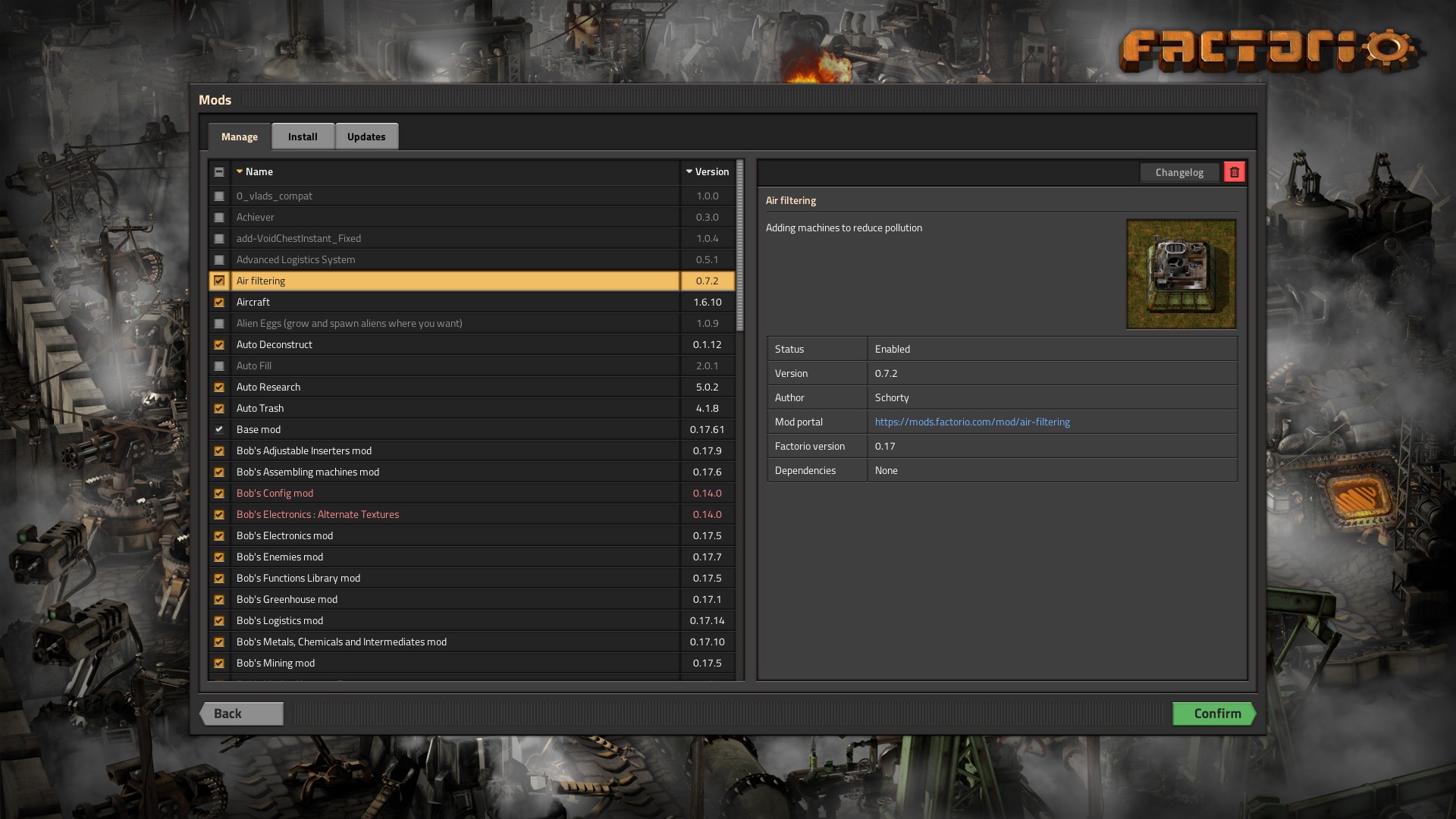Screen dimensions: 1456x819
Task: Disable the Auto Deconstruct checkbox
Action: point(219,345)
